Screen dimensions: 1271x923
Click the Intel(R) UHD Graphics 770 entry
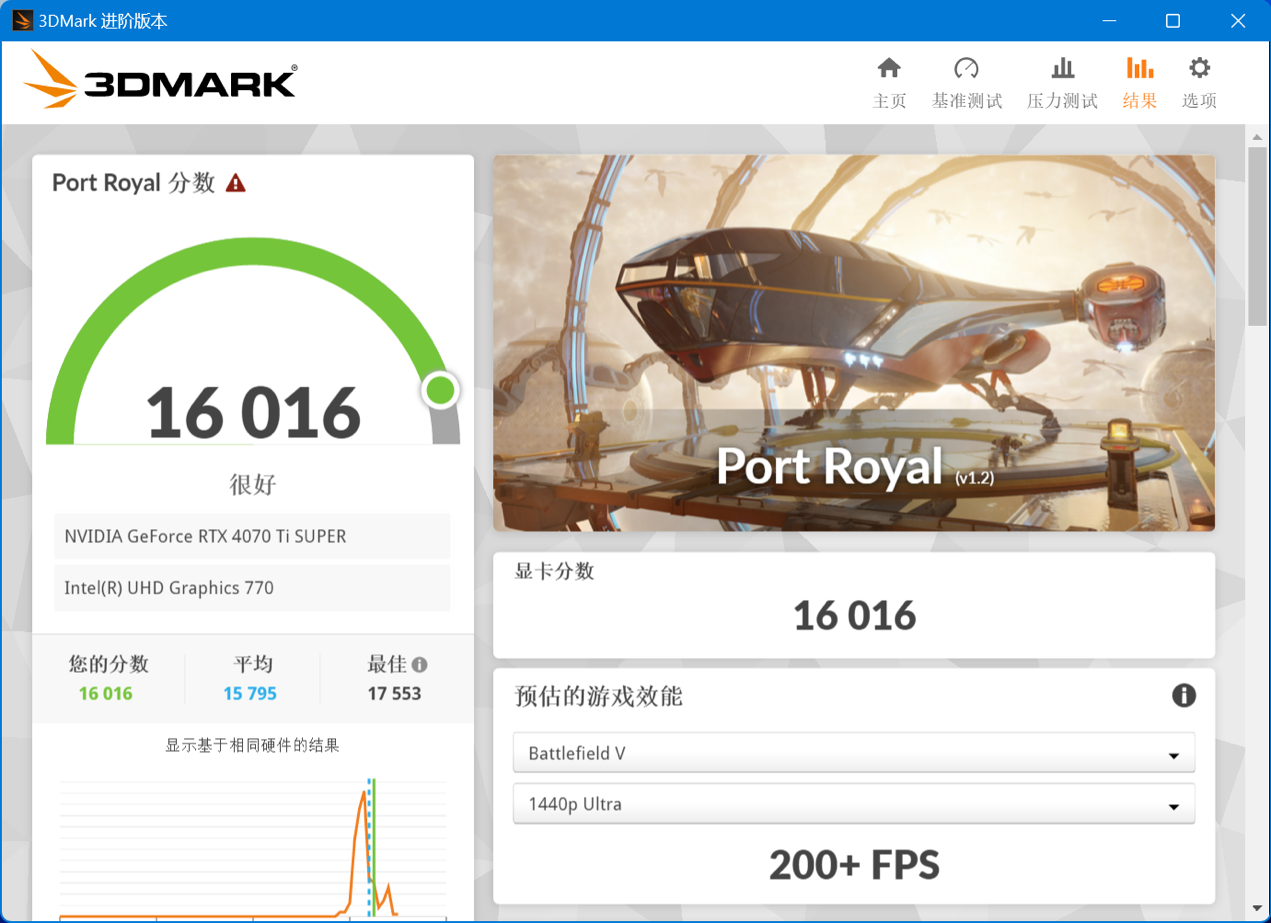click(x=251, y=588)
